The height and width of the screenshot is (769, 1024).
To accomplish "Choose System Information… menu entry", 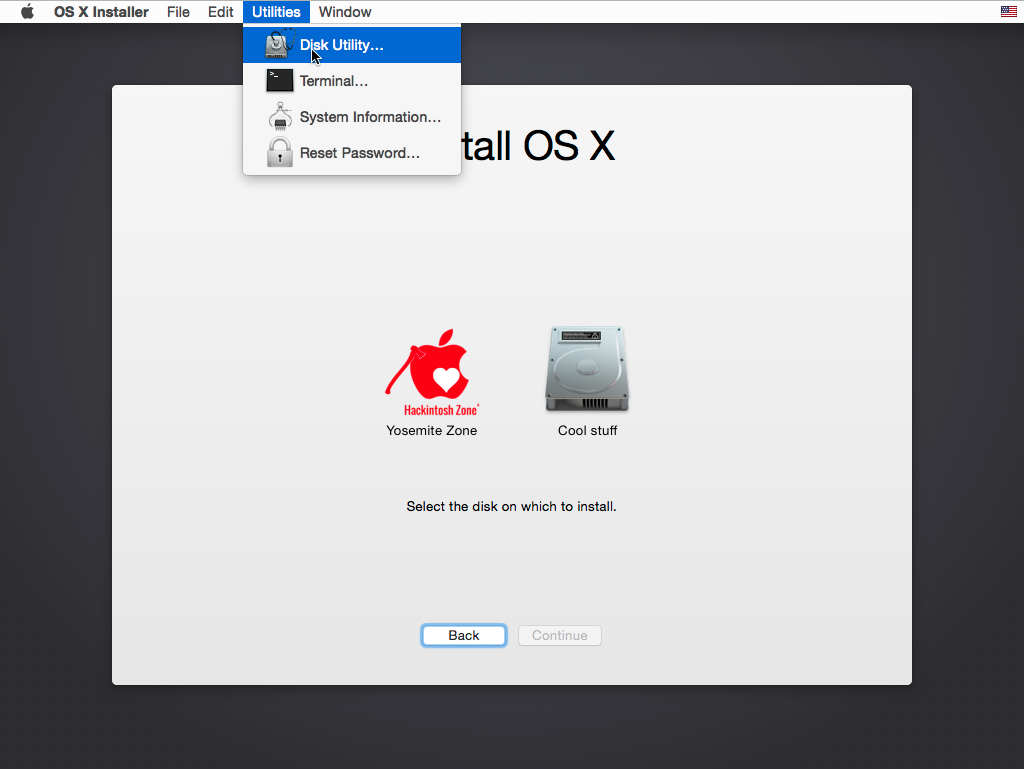I will click(x=352, y=117).
